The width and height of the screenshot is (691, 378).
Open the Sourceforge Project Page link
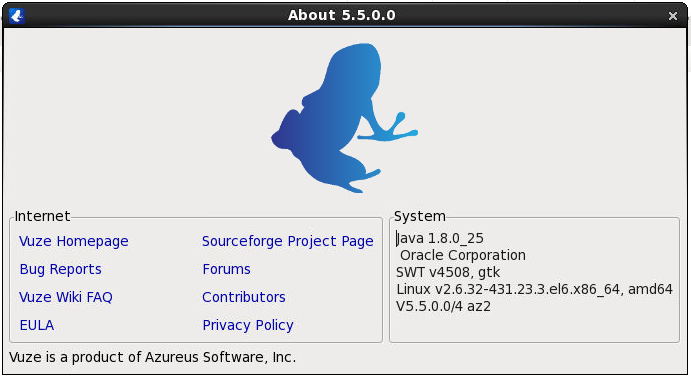coord(288,241)
